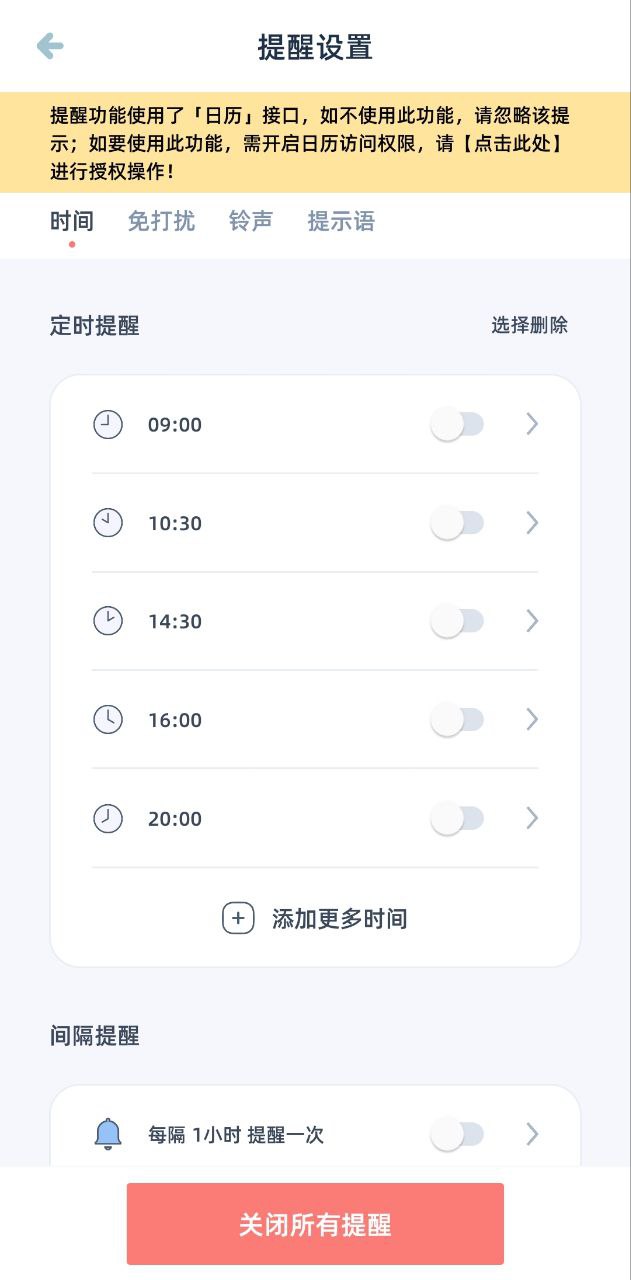Tap the 选择删除 link
This screenshot has height=1280, width=631.
click(529, 325)
